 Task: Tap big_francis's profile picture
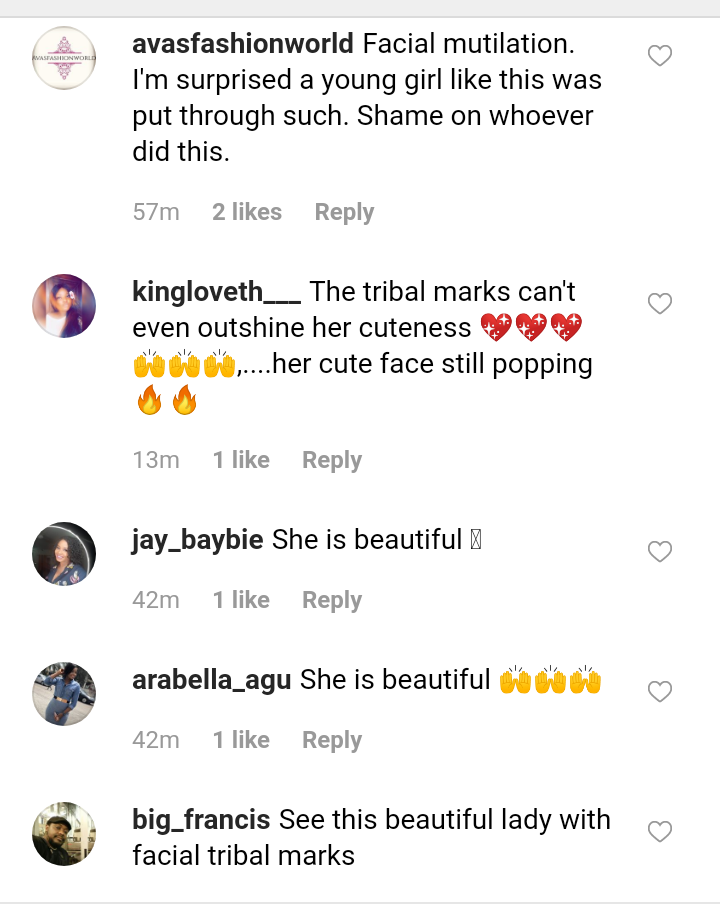pyautogui.click(x=64, y=833)
